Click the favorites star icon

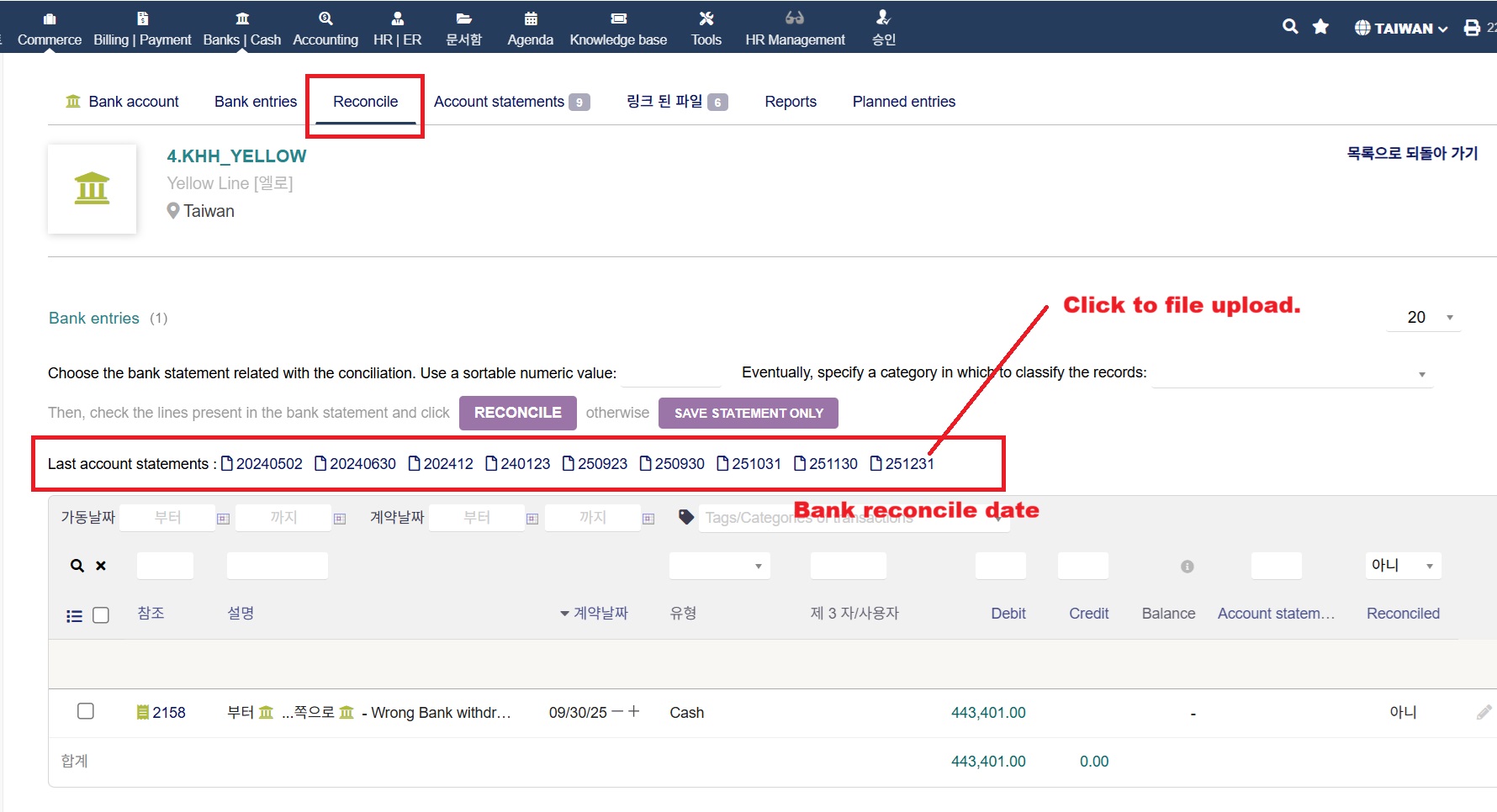tap(1320, 27)
